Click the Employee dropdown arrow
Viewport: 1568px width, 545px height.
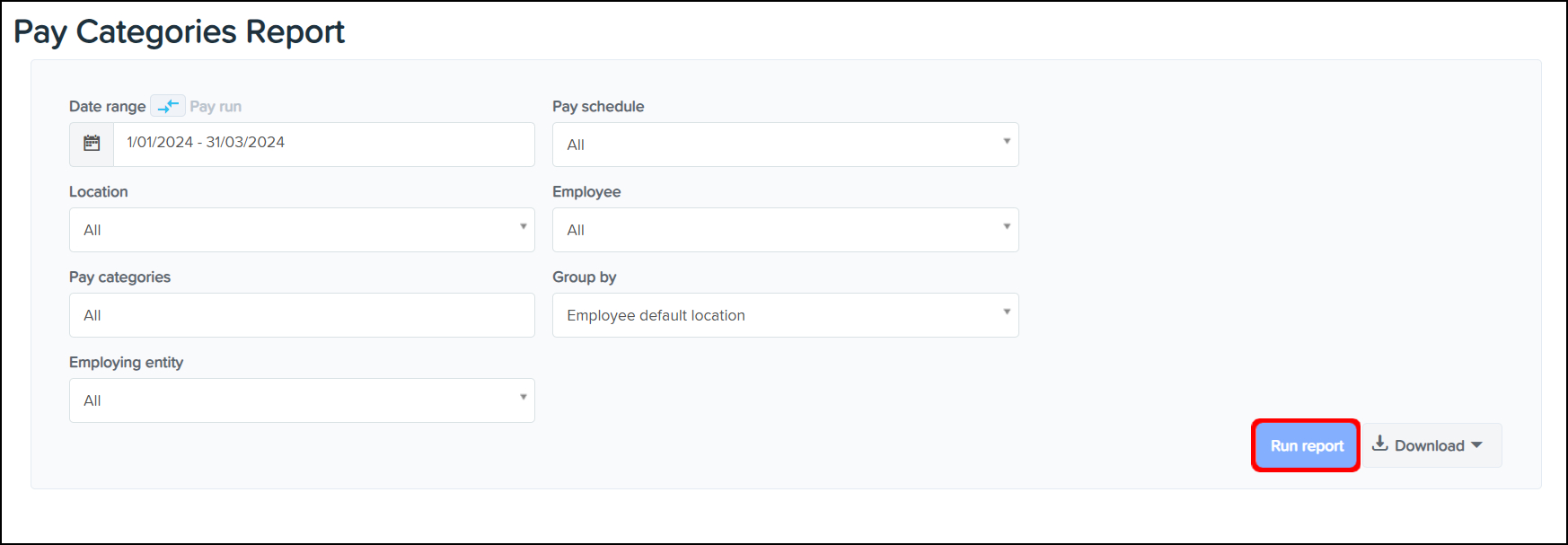pos(1007,227)
